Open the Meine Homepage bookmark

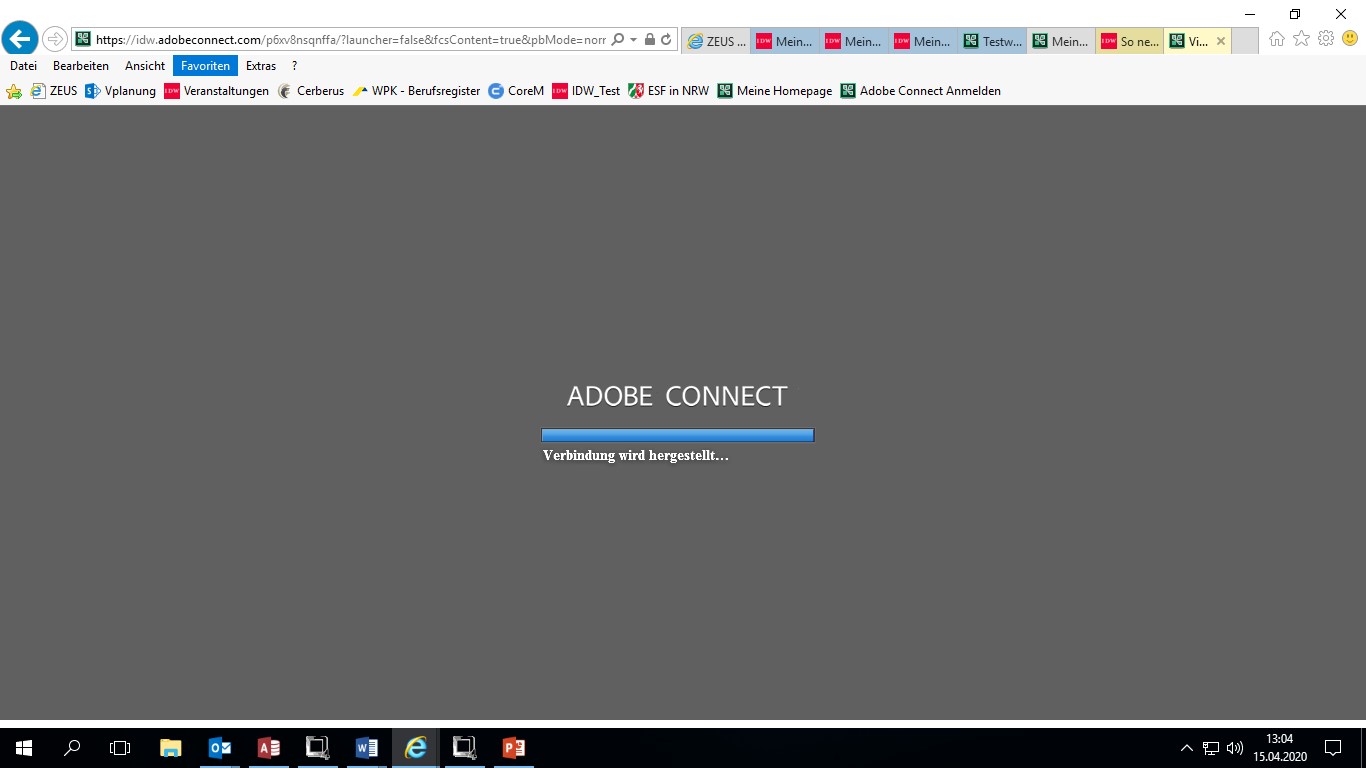coord(775,91)
